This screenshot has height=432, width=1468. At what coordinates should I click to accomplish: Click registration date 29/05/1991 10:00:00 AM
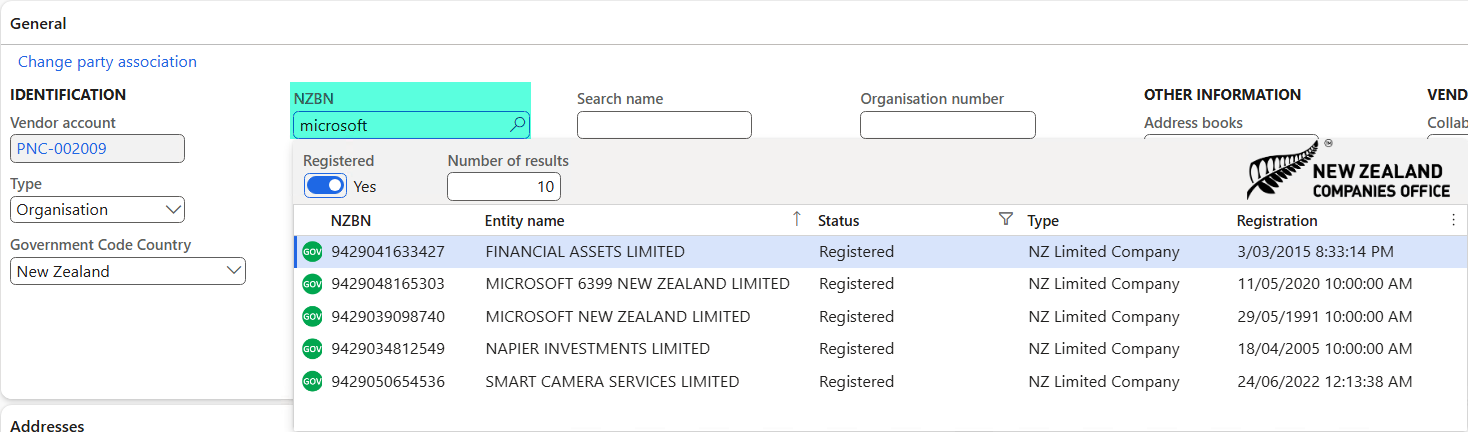point(1325,317)
